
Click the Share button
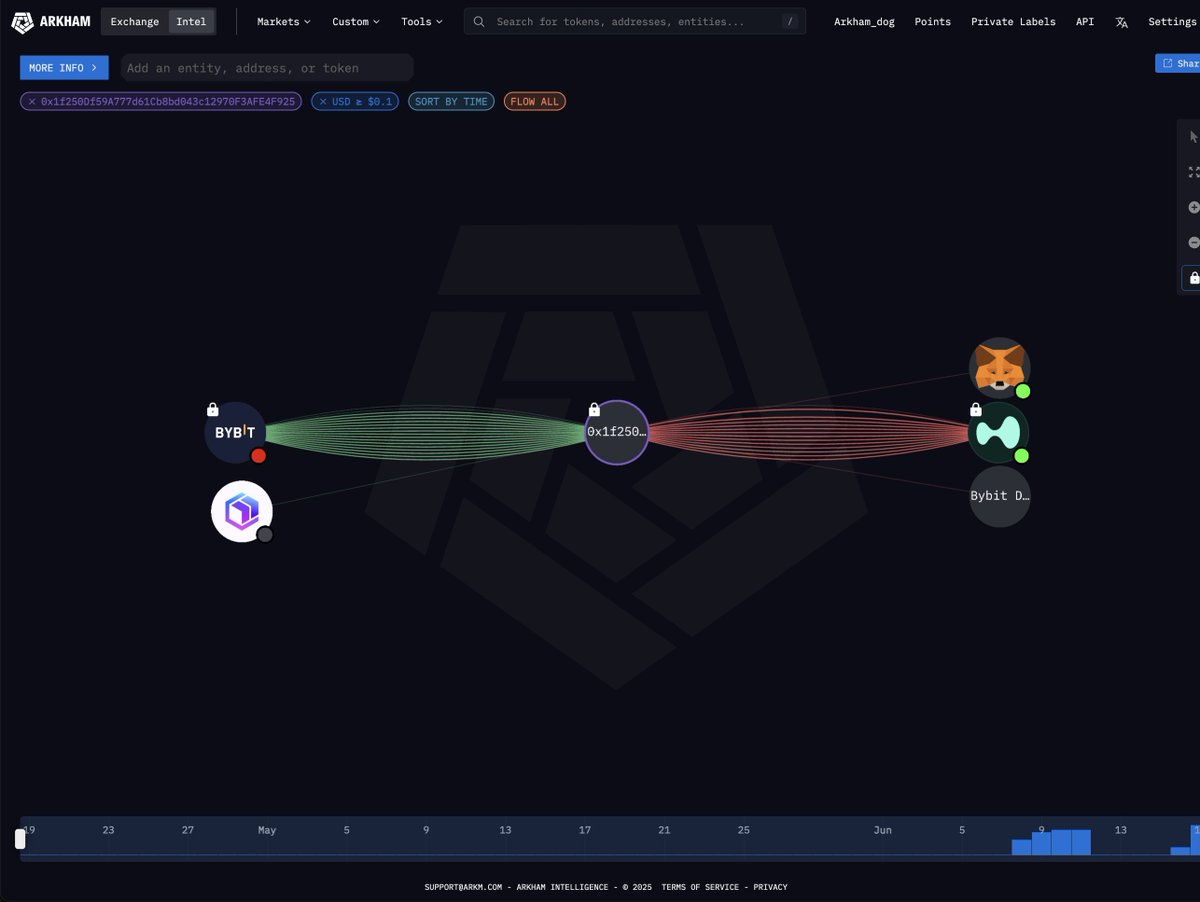point(1178,63)
